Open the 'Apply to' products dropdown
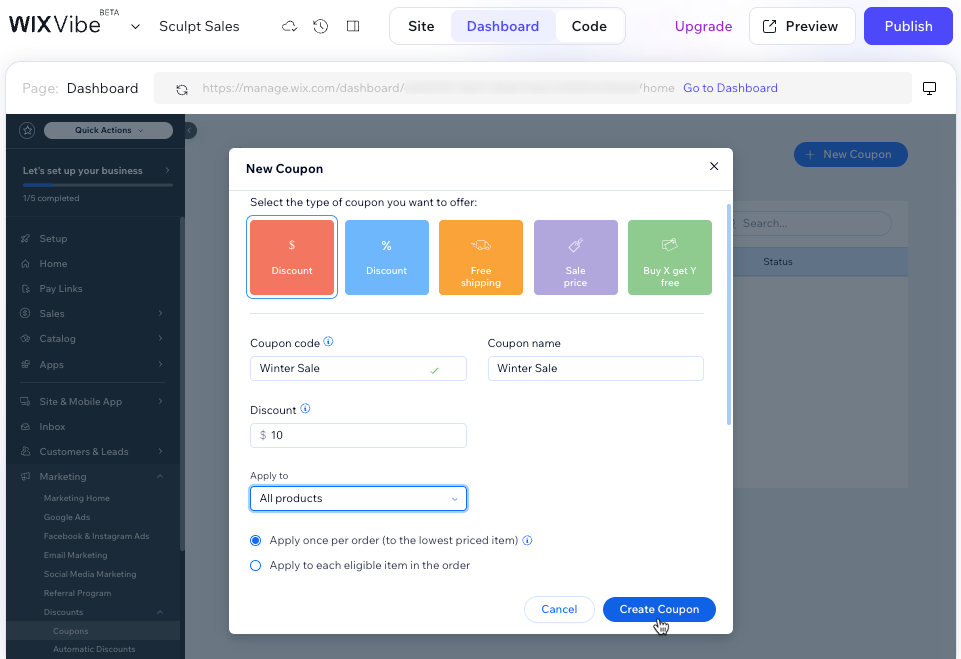Image resolution: width=961 pixels, height=659 pixels. (358, 498)
